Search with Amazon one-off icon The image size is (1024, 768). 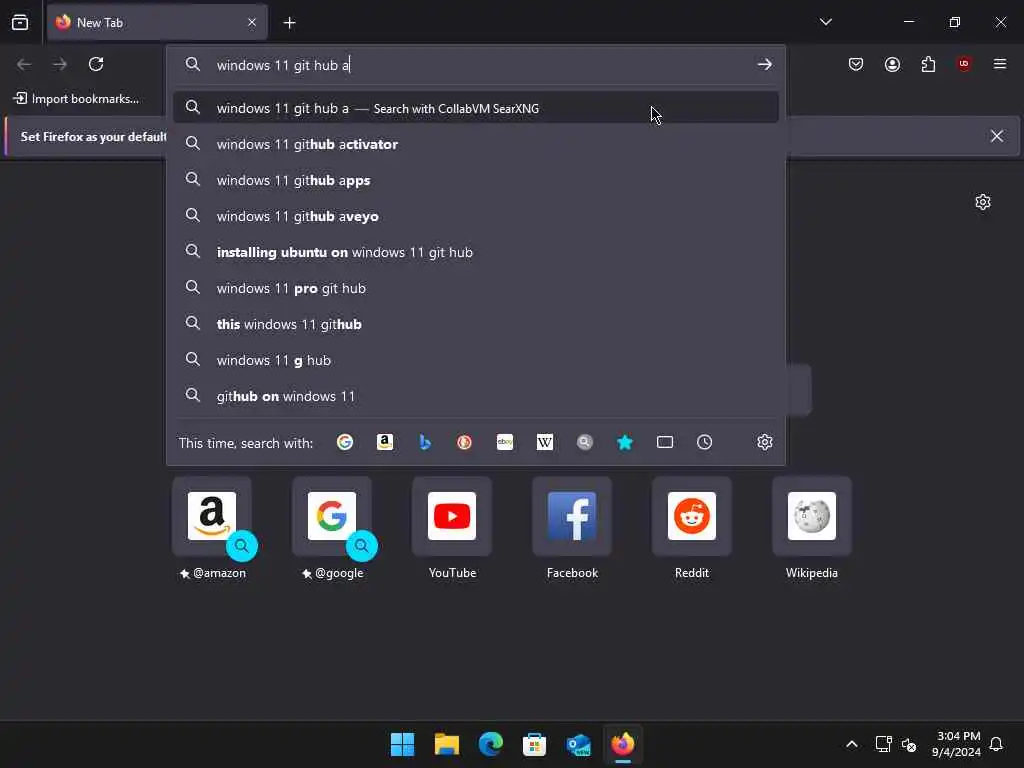tap(385, 442)
